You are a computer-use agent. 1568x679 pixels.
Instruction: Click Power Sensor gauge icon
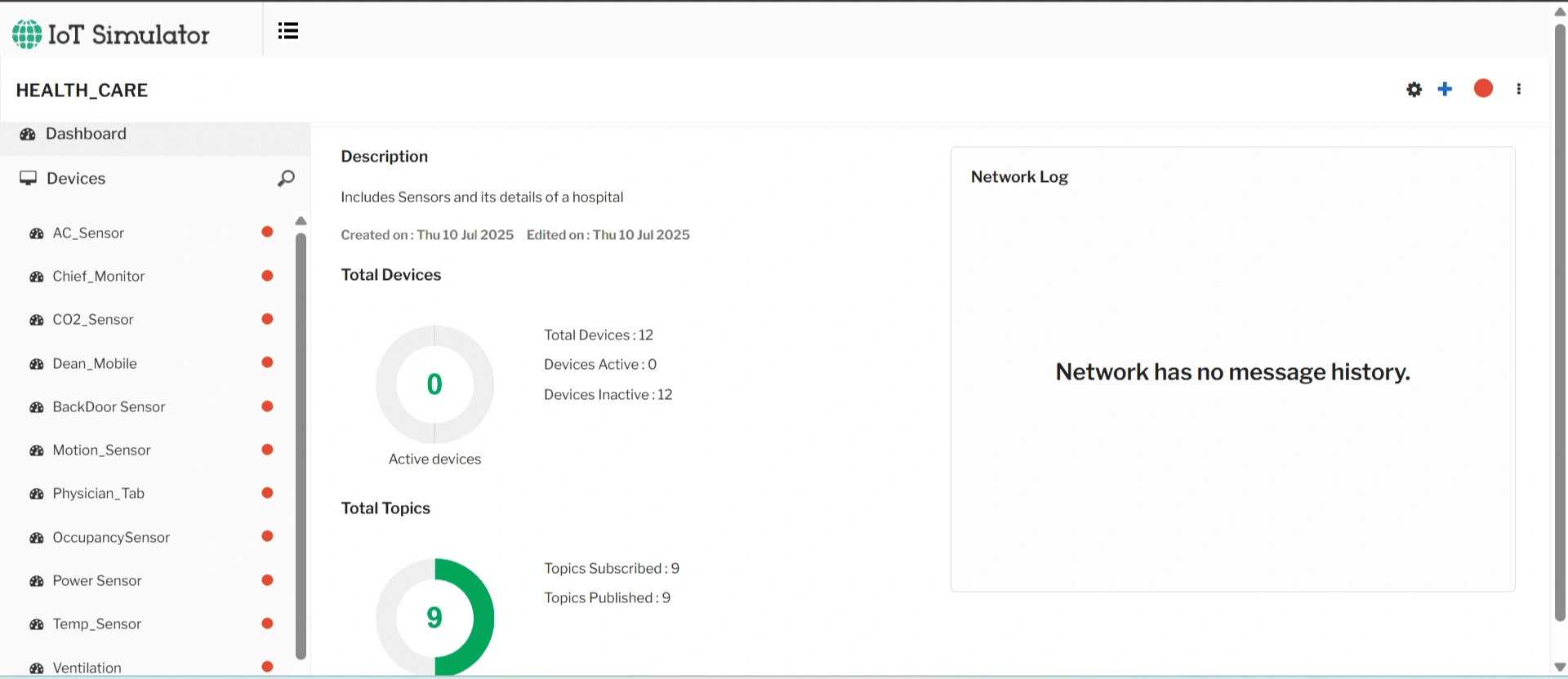(37, 581)
